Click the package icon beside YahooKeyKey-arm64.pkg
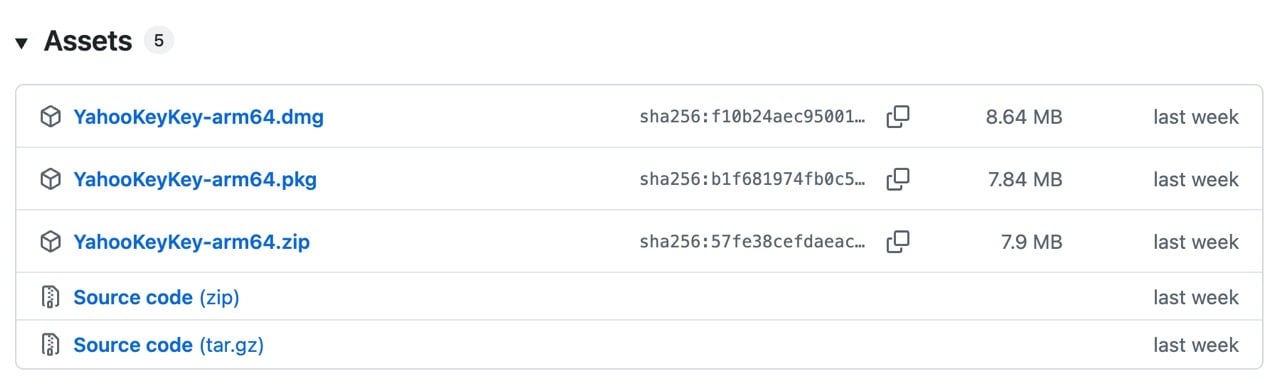Screen dimensions: 1280x384 pyautogui.click(x=50, y=179)
